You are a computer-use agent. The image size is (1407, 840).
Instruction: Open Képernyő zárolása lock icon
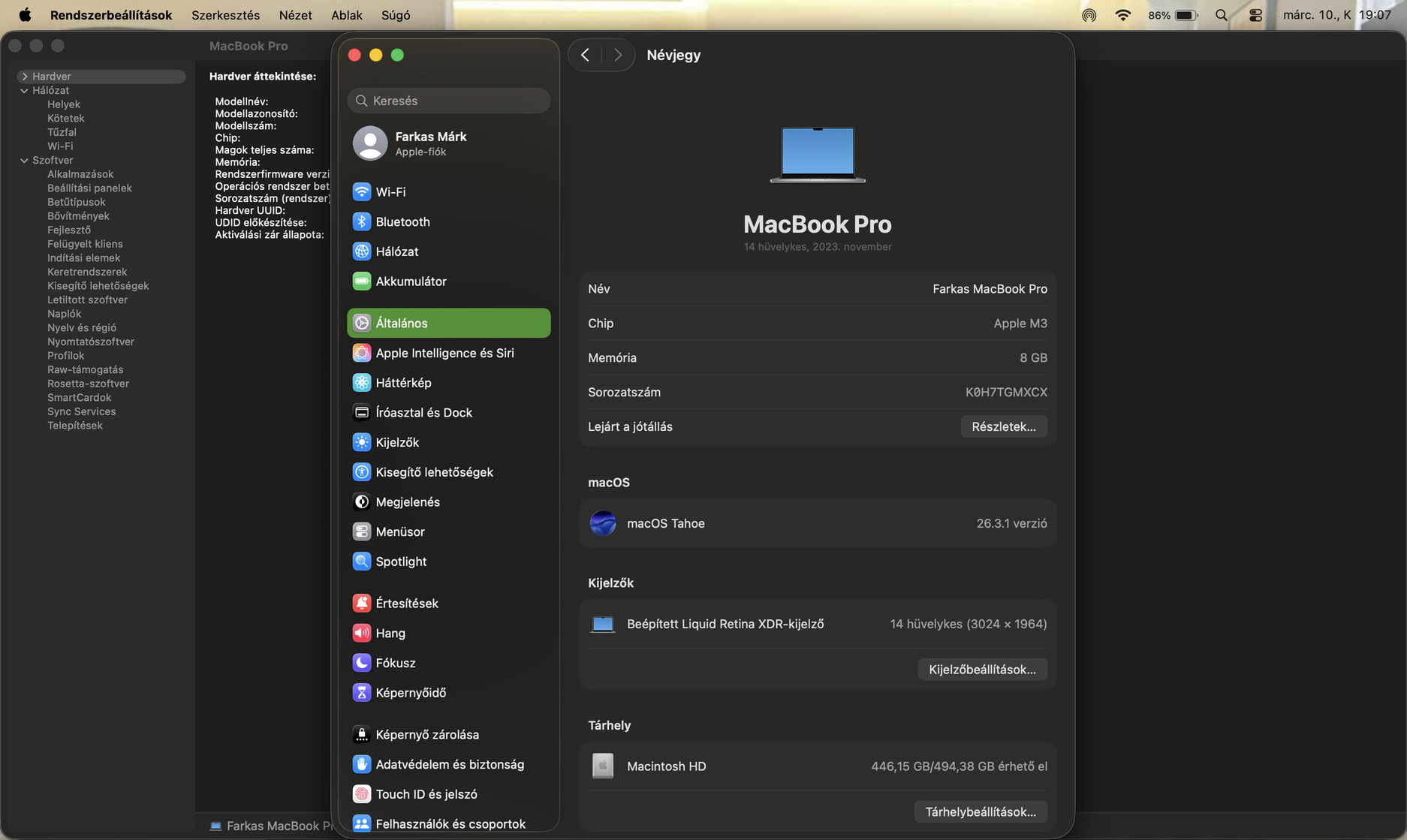(x=361, y=734)
